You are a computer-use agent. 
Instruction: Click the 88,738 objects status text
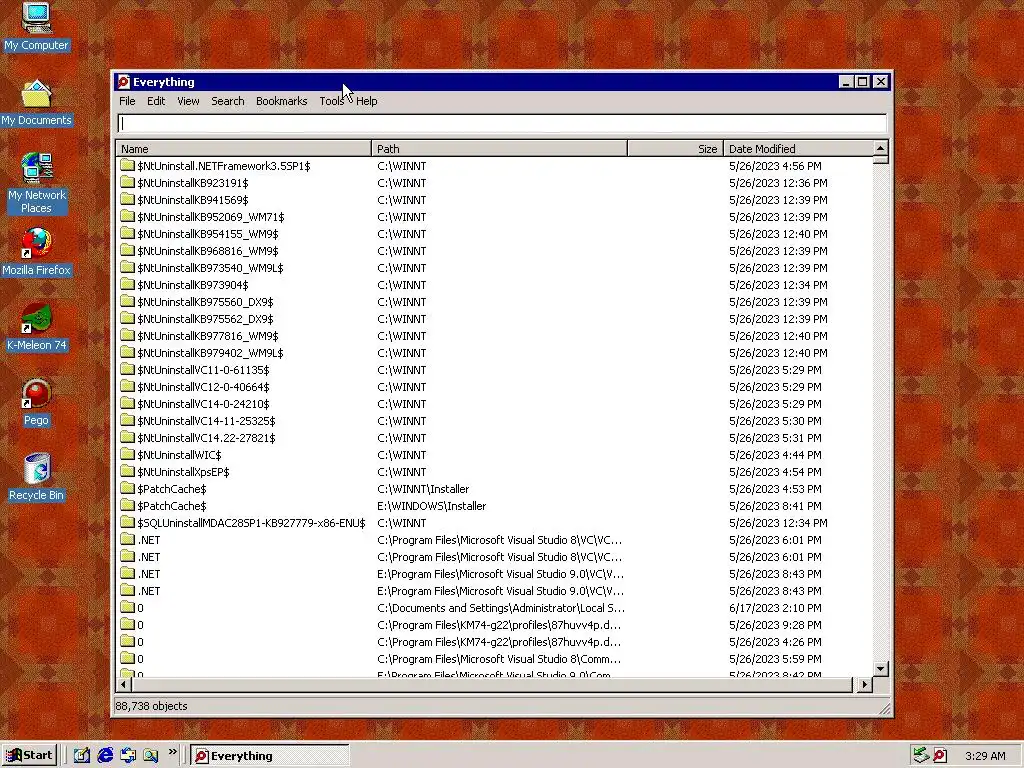coord(152,706)
